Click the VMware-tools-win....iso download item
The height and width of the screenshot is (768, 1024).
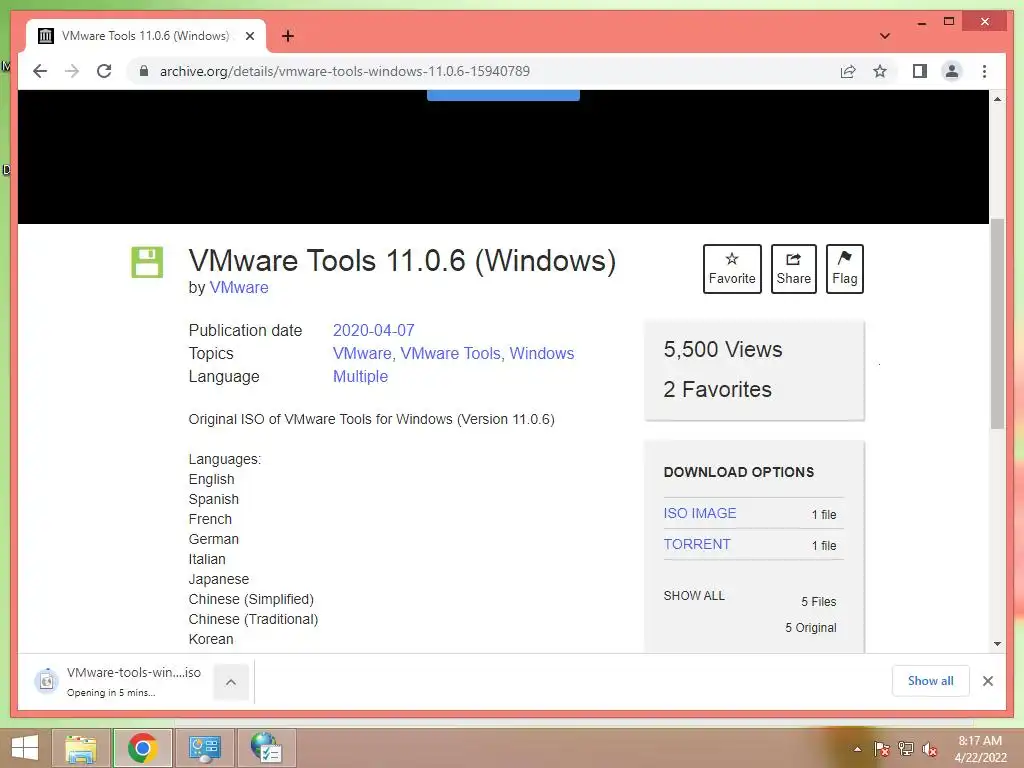coord(118,681)
